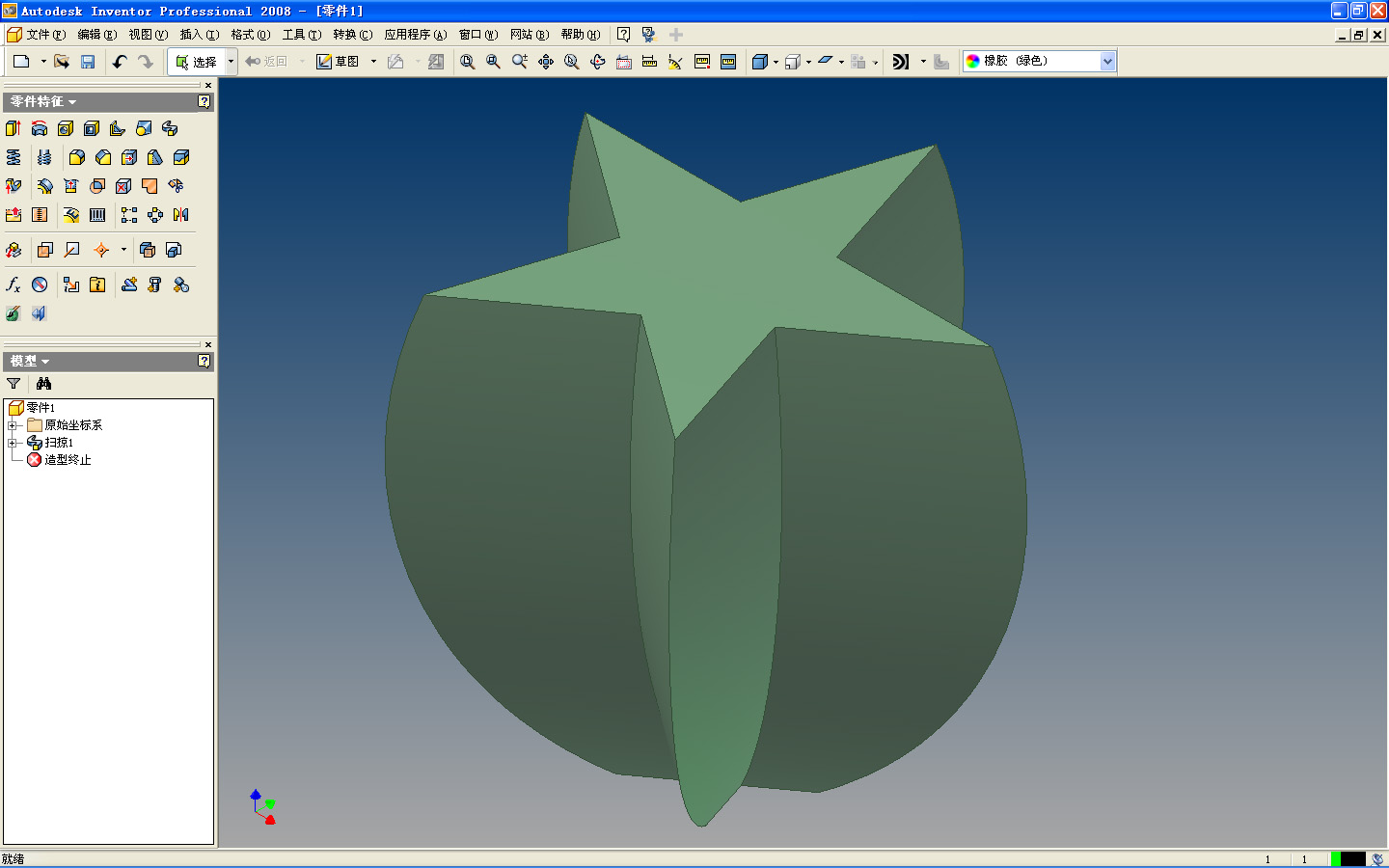Select the Coil feature tool
Viewport: 1389px width, 868px height.
[x=14, y=157]
